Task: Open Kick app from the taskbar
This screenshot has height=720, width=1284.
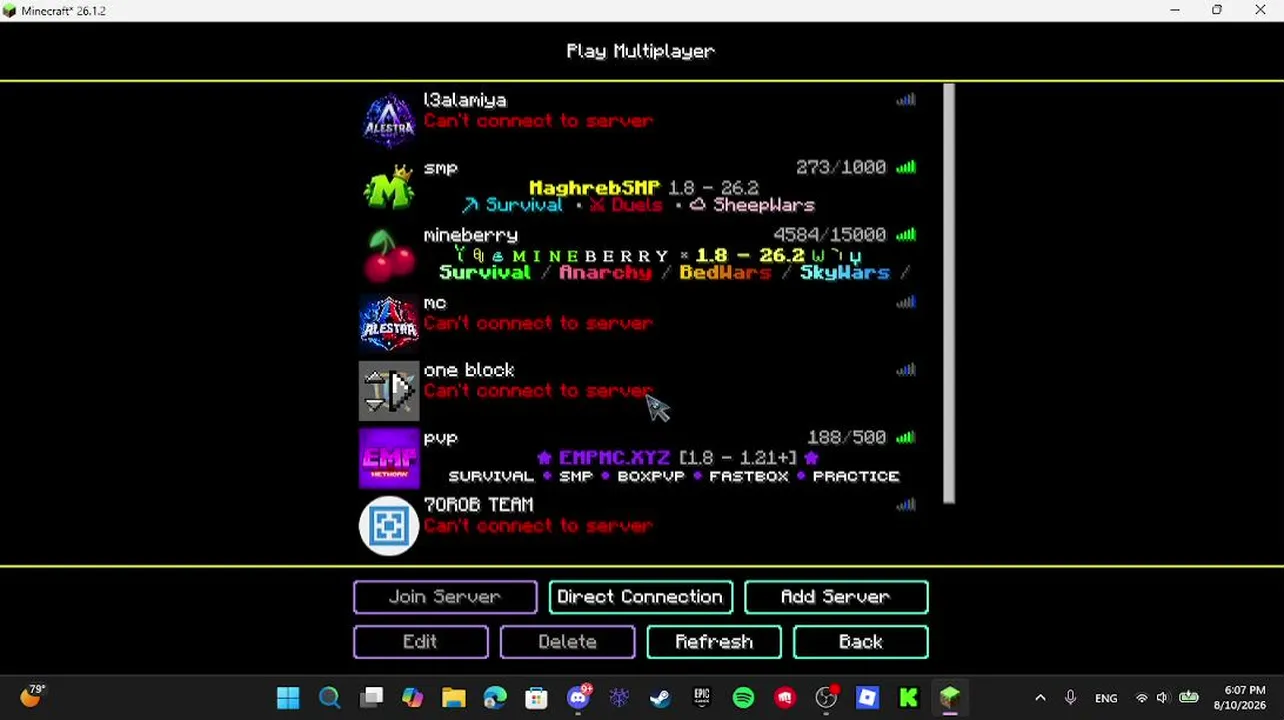Action: click(908, 697)
